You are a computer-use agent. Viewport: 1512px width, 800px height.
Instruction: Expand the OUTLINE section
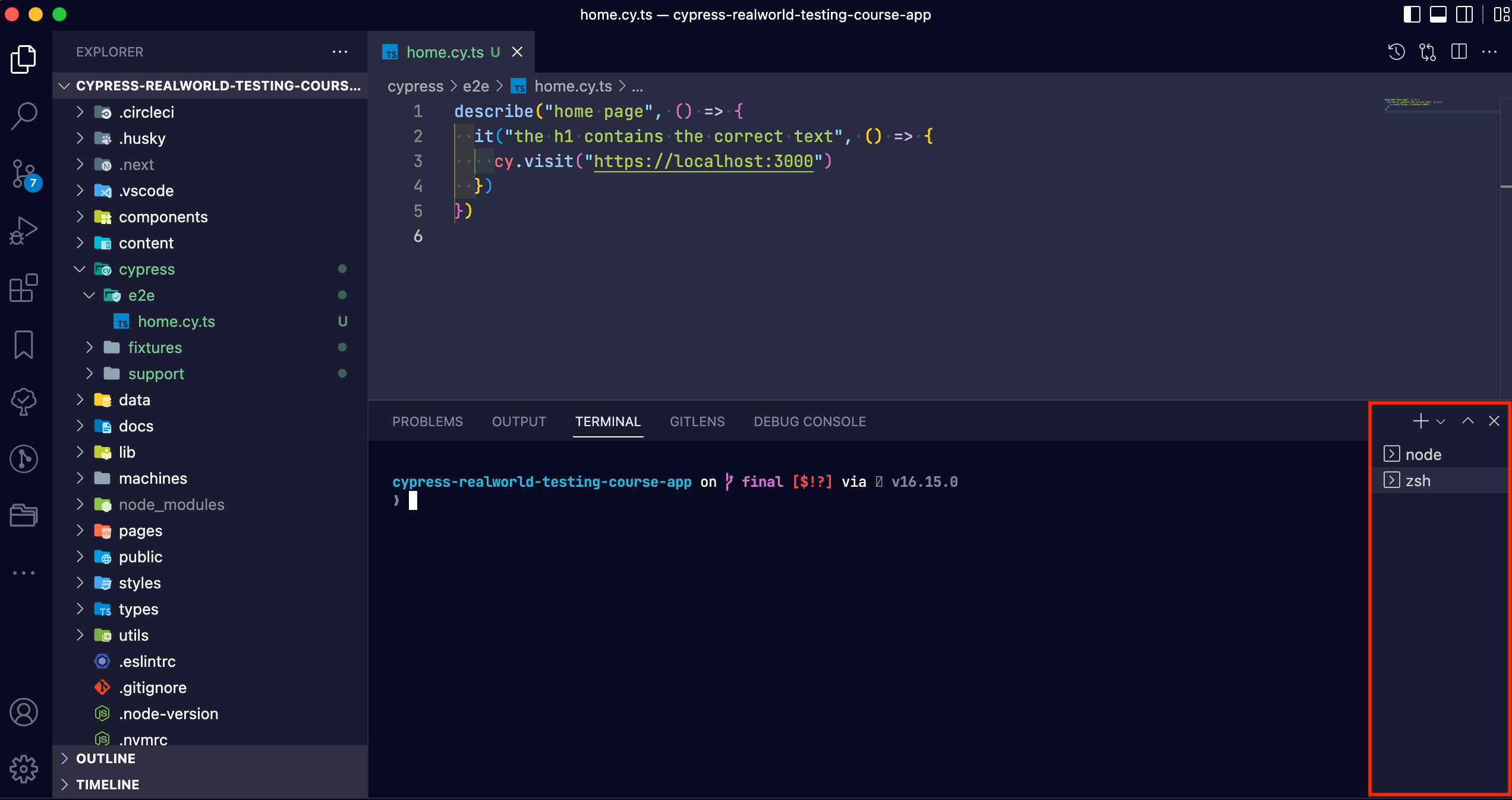106,758
